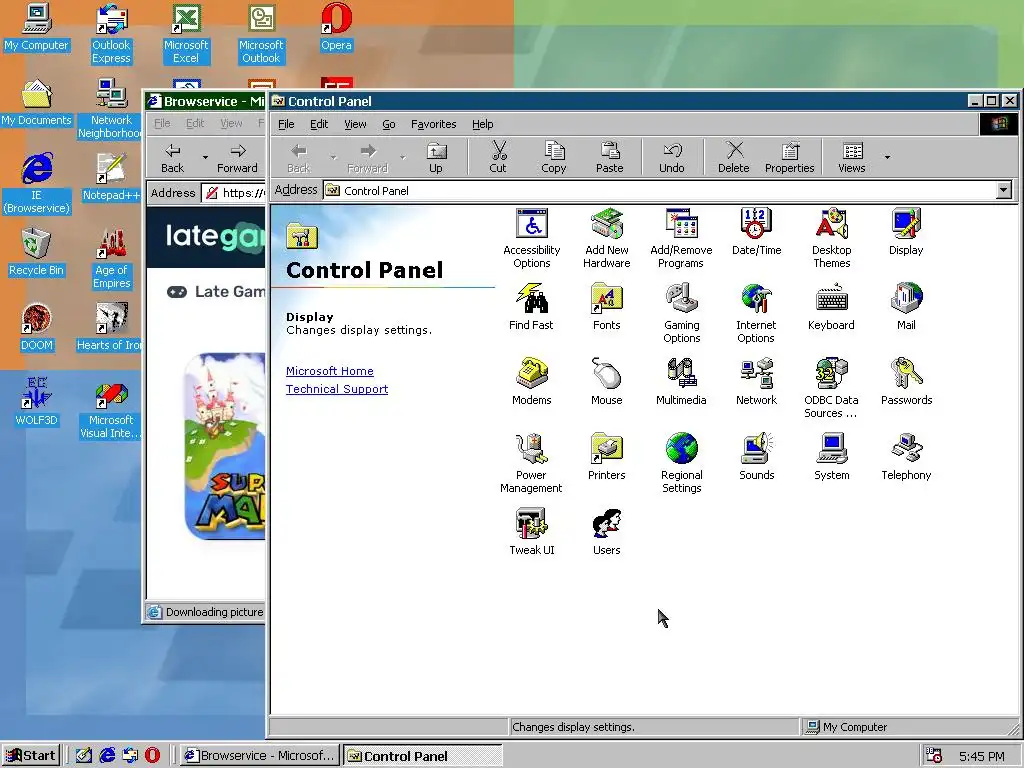The height and width of the screenshot is (768, 1024).
Task: Expand the Views dropdown arrow
Action: point(887,157)
